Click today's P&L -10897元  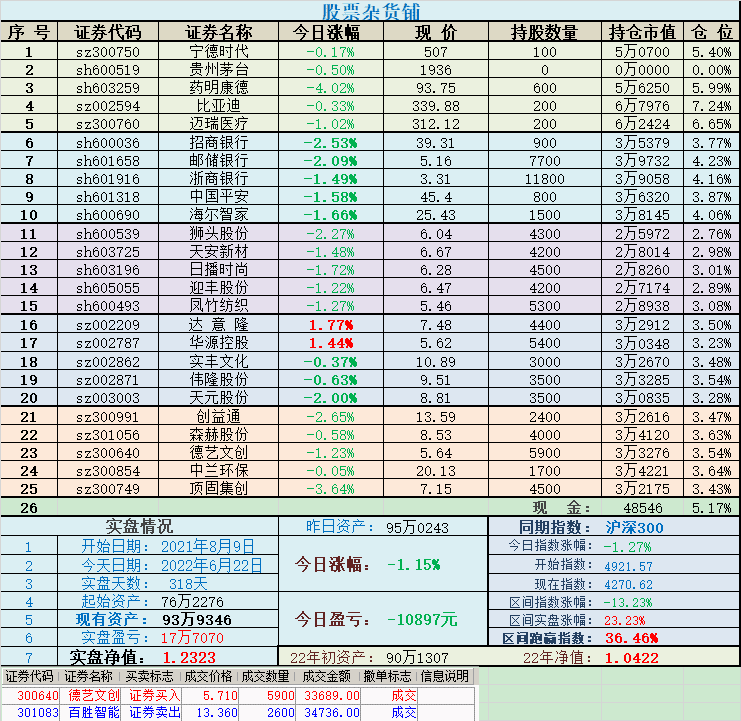click(422, 619)
